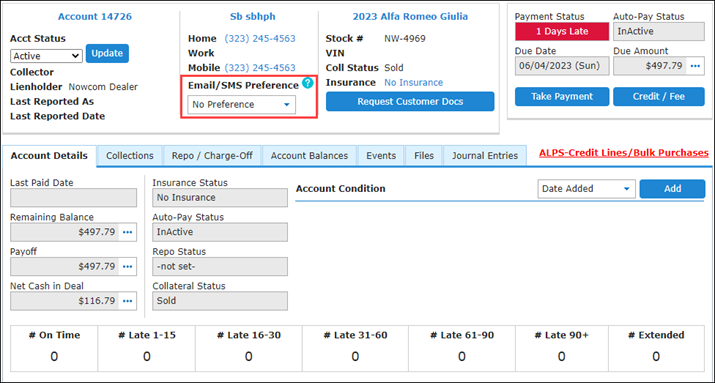Click the Nowcom Dealer lienholder text

click(x=103, y=87)
